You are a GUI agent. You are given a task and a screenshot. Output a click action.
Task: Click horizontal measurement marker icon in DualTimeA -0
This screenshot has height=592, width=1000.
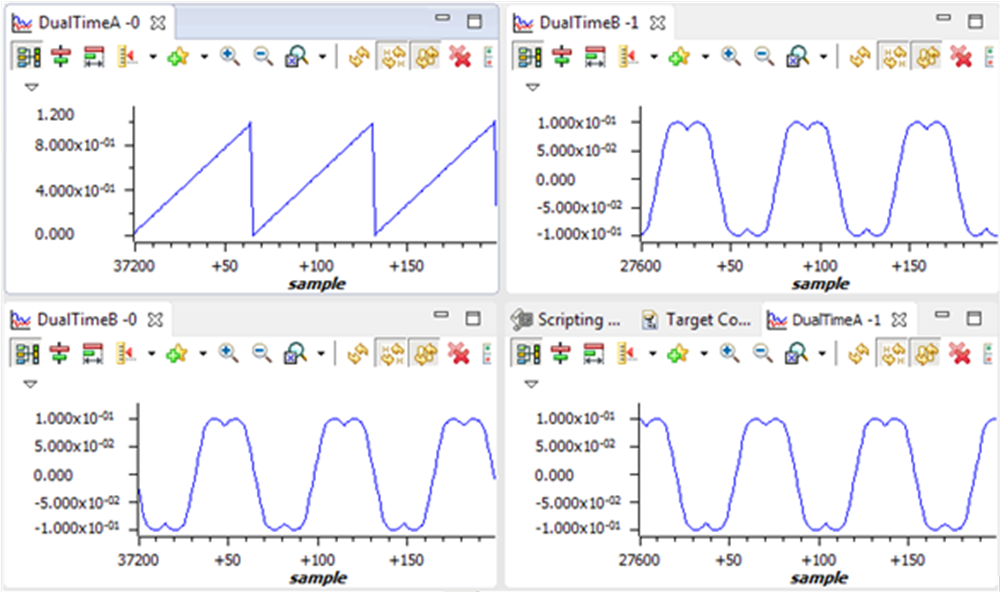94,57
